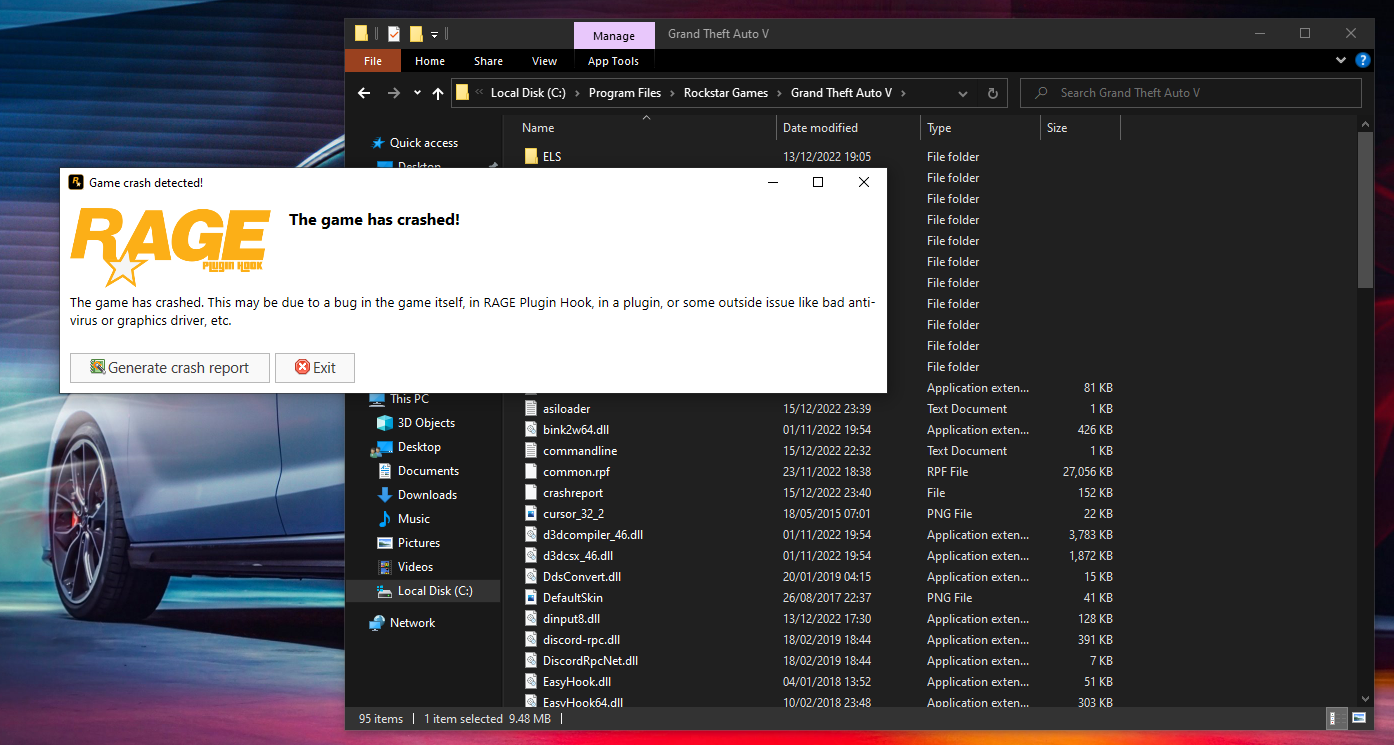Open the address bar history dropdown
The image size is (1394, 745).
(963, 93)
